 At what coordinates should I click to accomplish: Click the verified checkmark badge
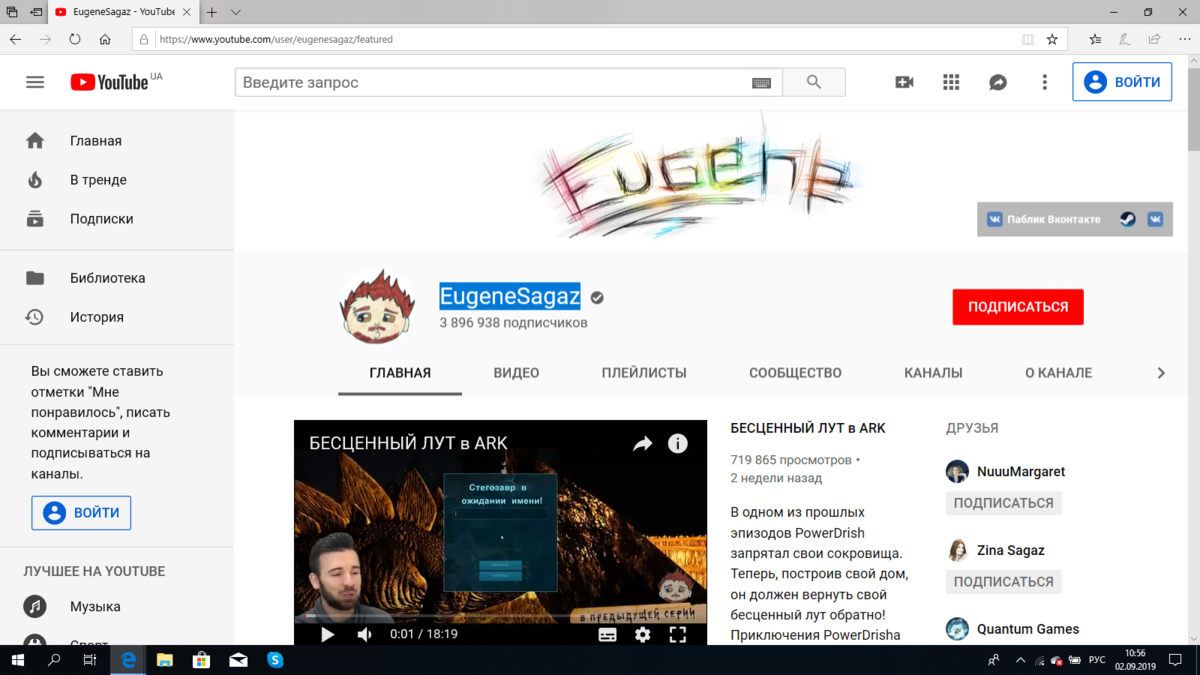pyautogui.click(x=597, y=297)
